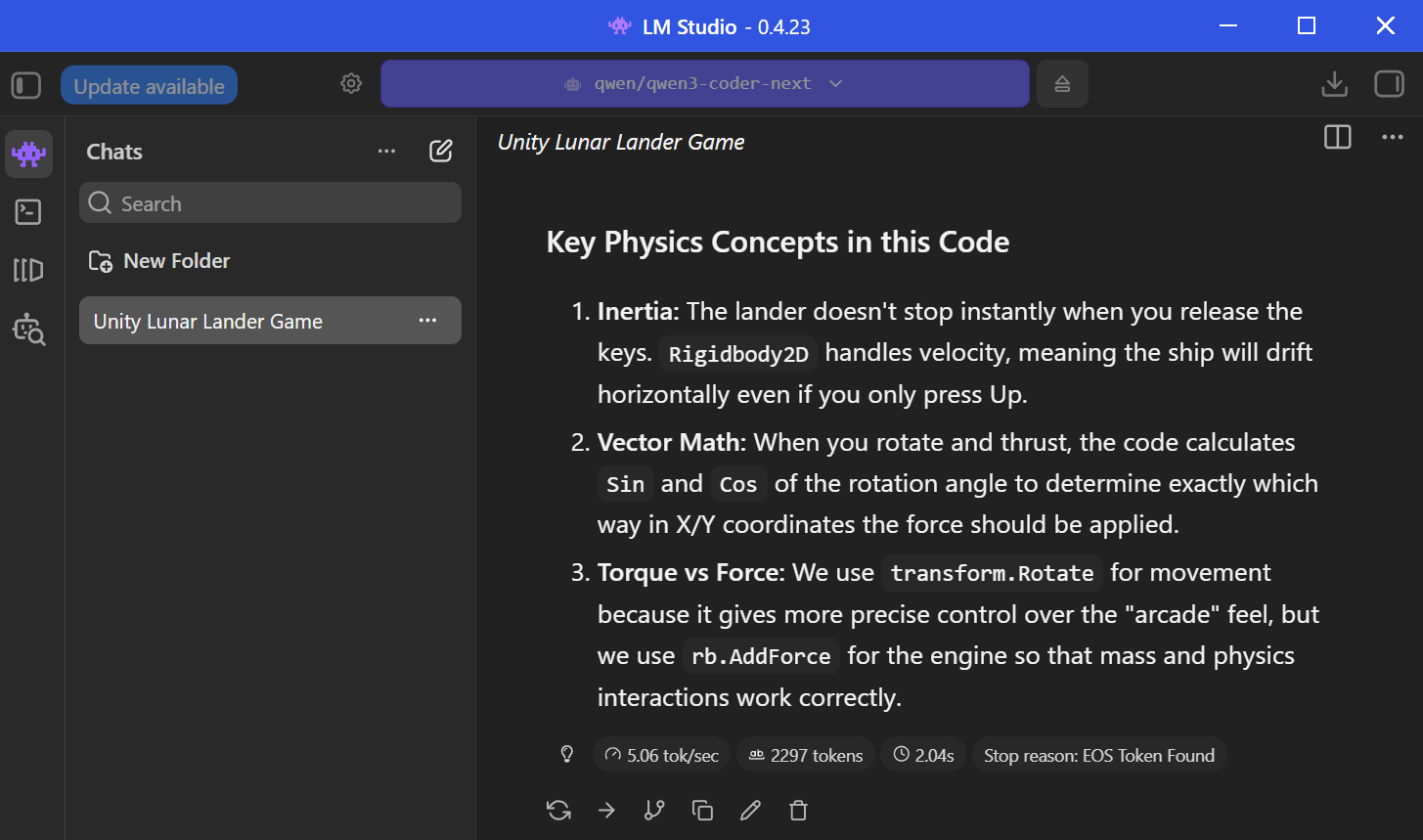The height and width of the screenshot is (840, 1423).
Task: Branch the conversation from this message
Action: (x=654, y=810)
